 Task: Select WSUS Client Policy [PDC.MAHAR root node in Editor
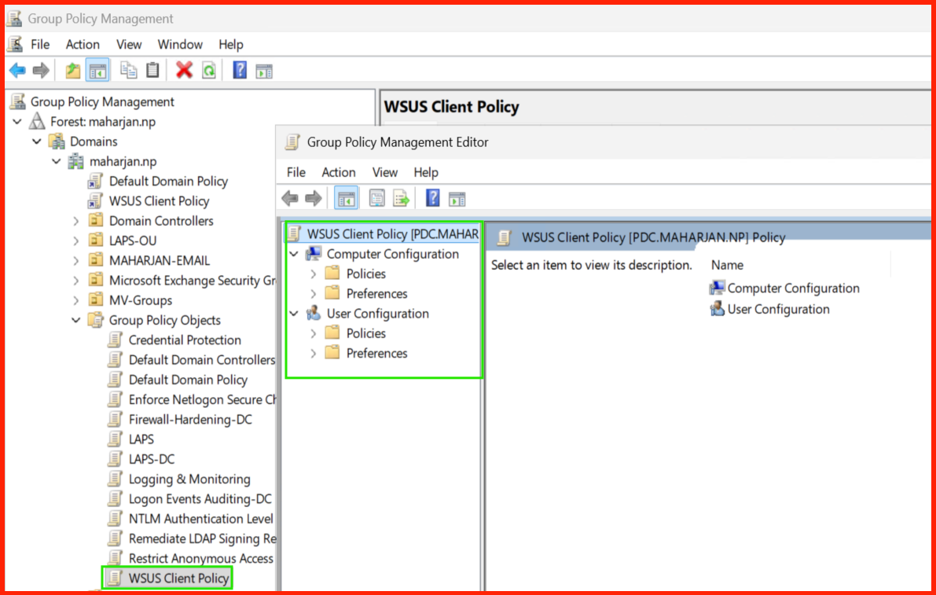tap(393, 234)
